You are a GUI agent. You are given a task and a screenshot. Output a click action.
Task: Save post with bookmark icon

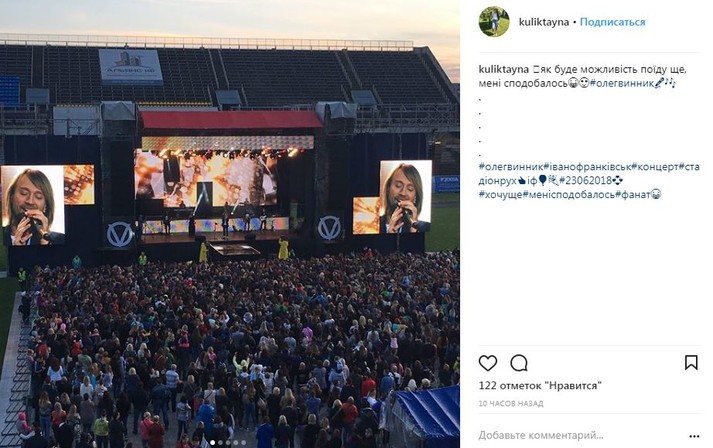click(x=691, y=362)
